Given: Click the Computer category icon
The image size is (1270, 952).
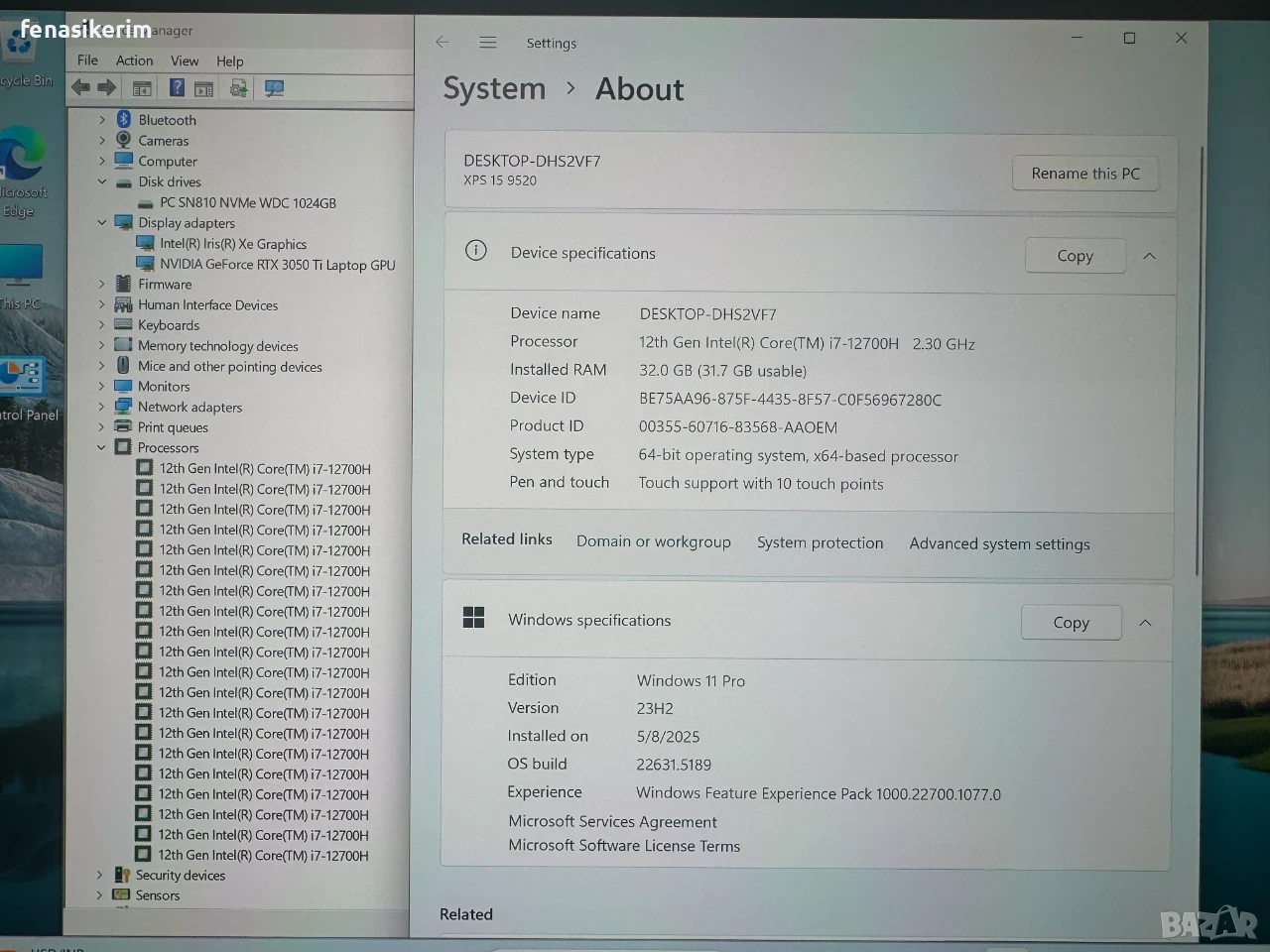Looking at the screenshot, I should 124,161.
